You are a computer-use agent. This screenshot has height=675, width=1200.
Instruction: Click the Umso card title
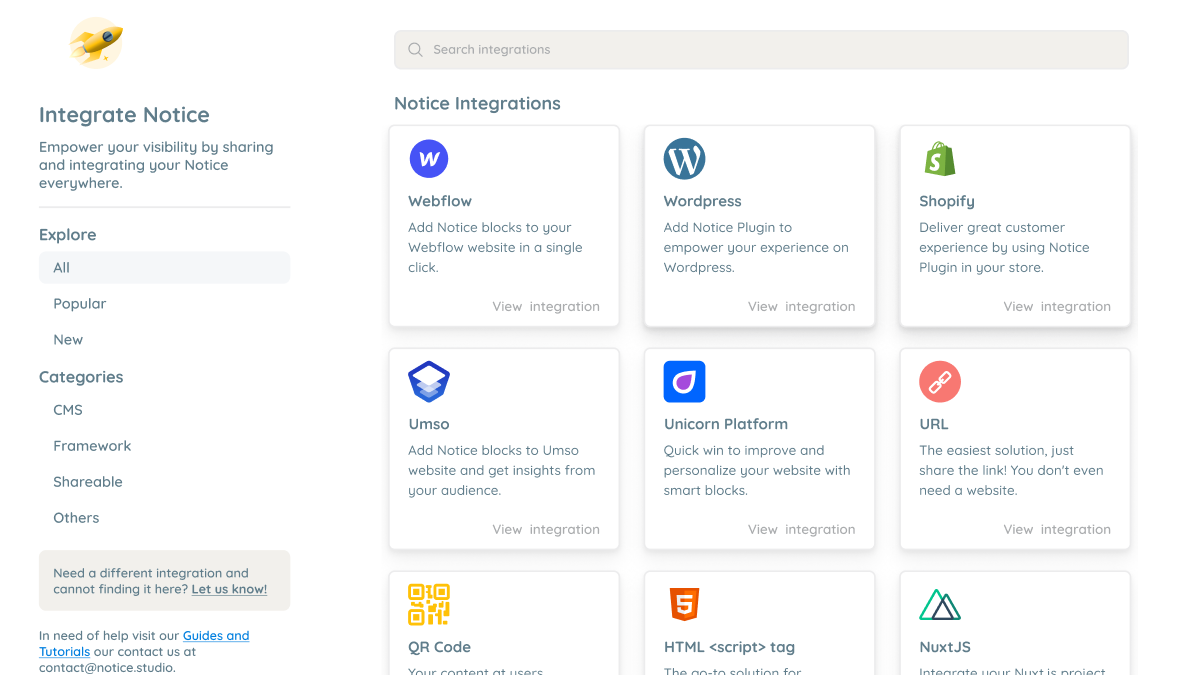tap(429, 424)
